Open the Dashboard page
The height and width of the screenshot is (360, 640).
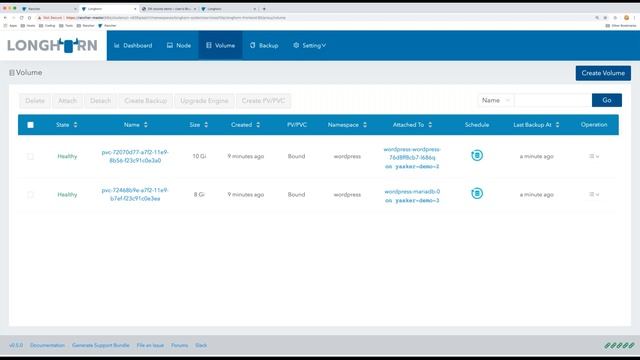[x=133, y=45]
